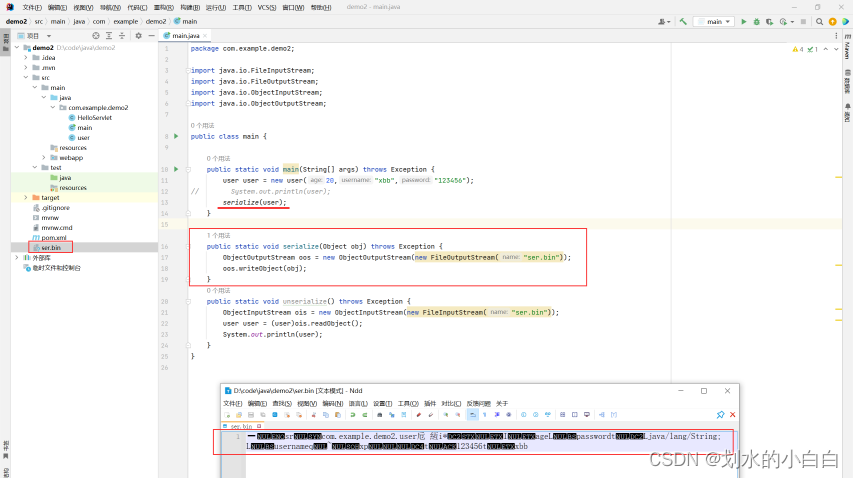Expand the webapp folder
Image resolution: width=853 pixels, height=478 pixels.
pyautogui.click(x=44, y=158)
